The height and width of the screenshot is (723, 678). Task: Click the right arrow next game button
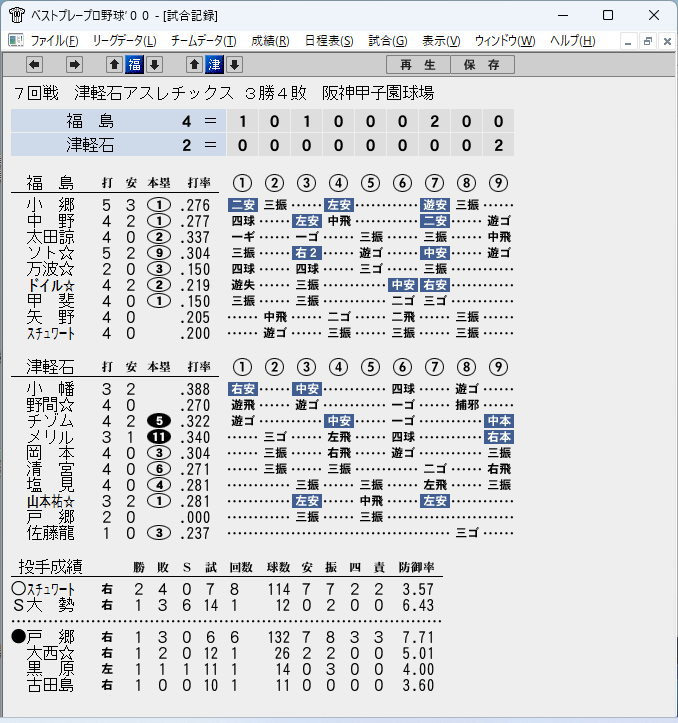(x=74, y=65)
